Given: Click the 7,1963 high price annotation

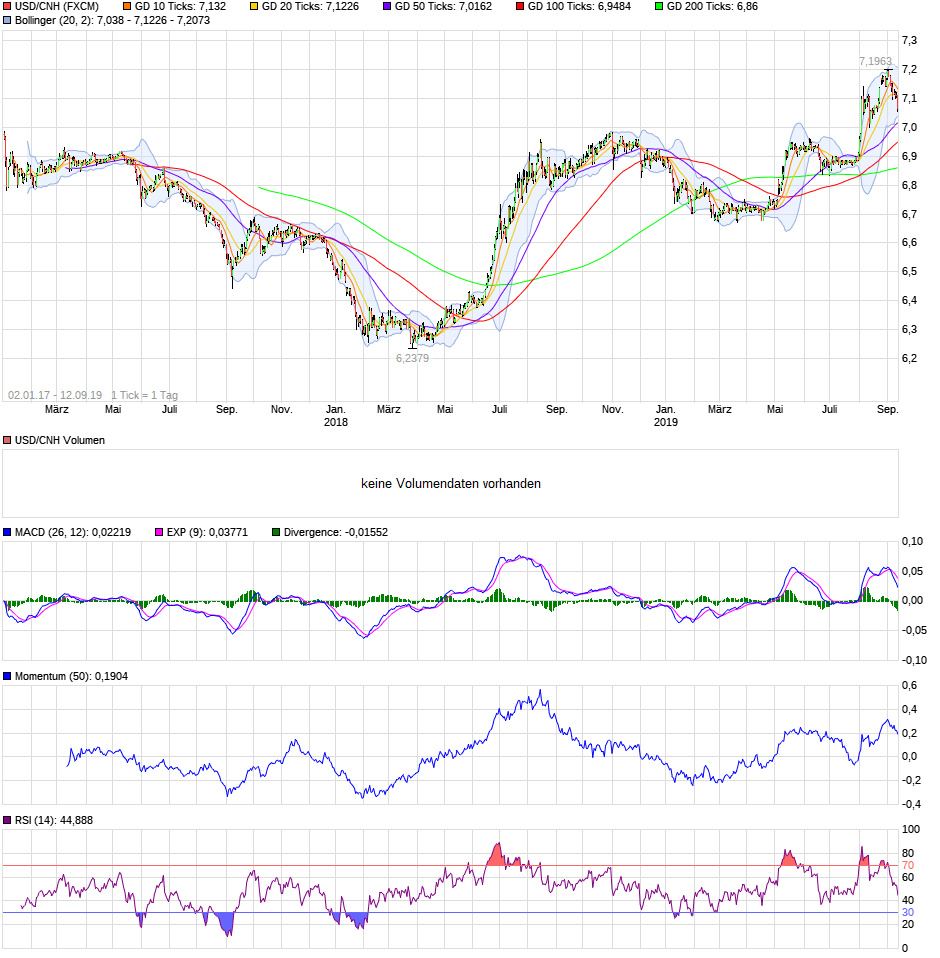Looking at the screenshot, I should 875,61.
